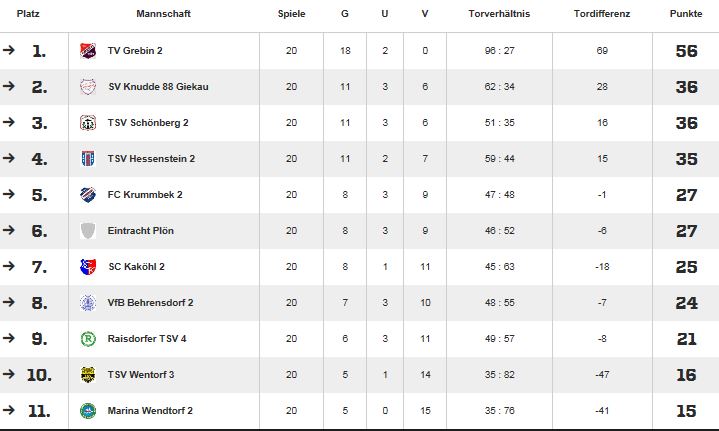The image size is (719, 431).
Task: Open the TSV Schönberg 2 club logo
Action: [88, 122]
